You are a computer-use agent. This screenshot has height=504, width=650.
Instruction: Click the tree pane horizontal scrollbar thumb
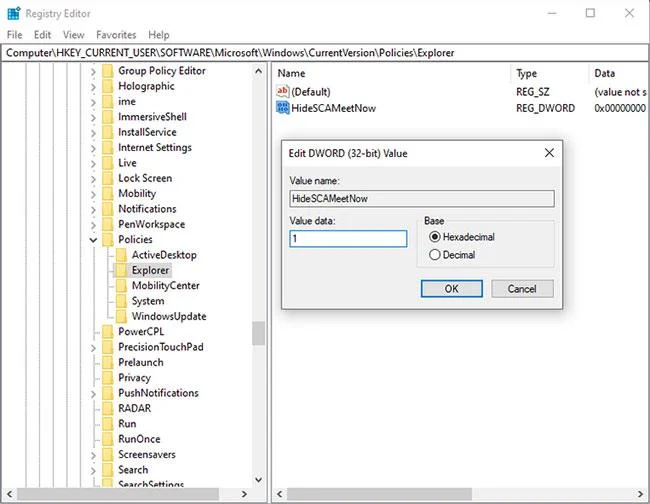[118, 494]
